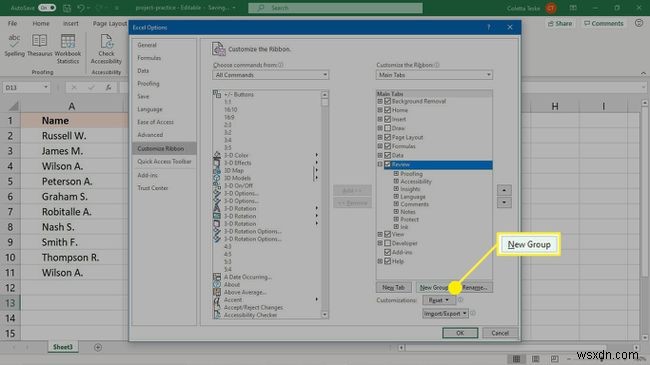Click the Excel Options help question mark

click(x=488, y=27)
